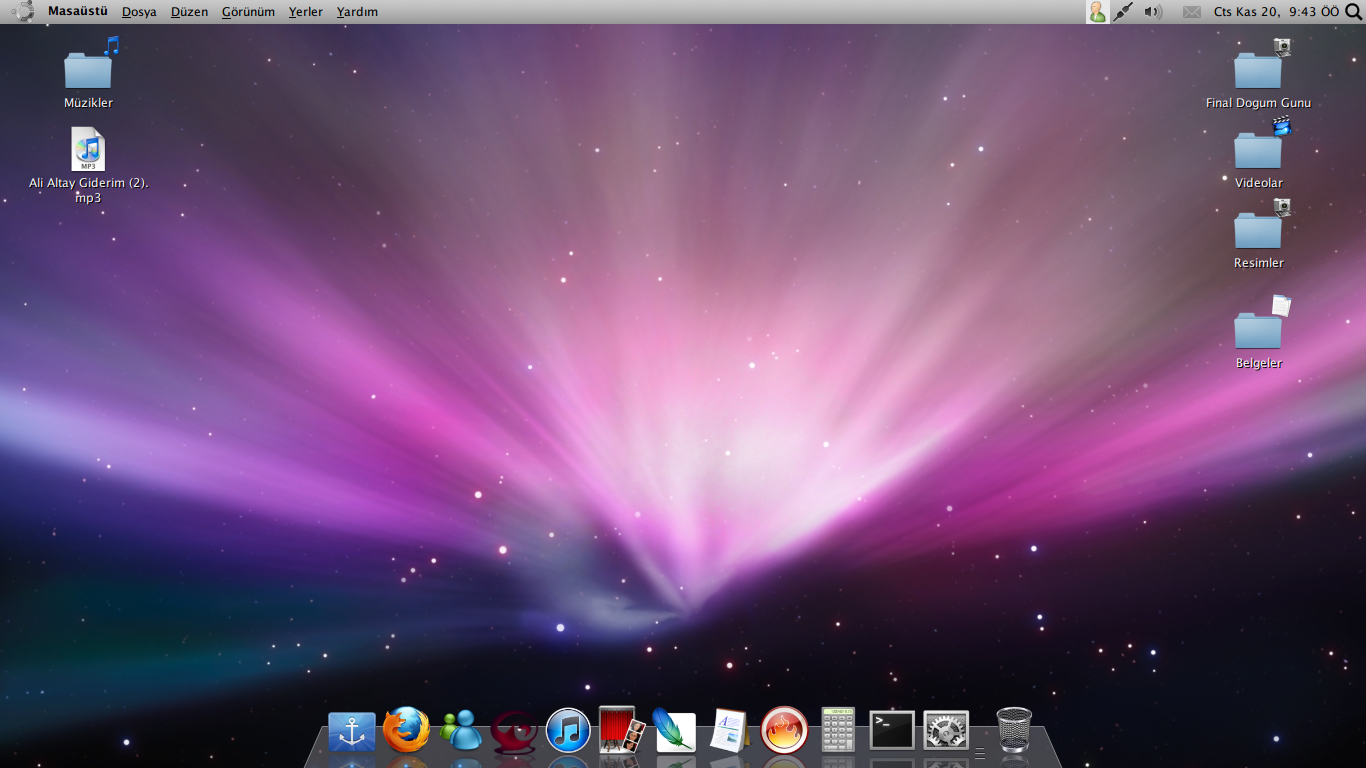Launch the red curtain photo booth app
The height and width of the screenshot is (768, 1366).
tap(622, 730)
